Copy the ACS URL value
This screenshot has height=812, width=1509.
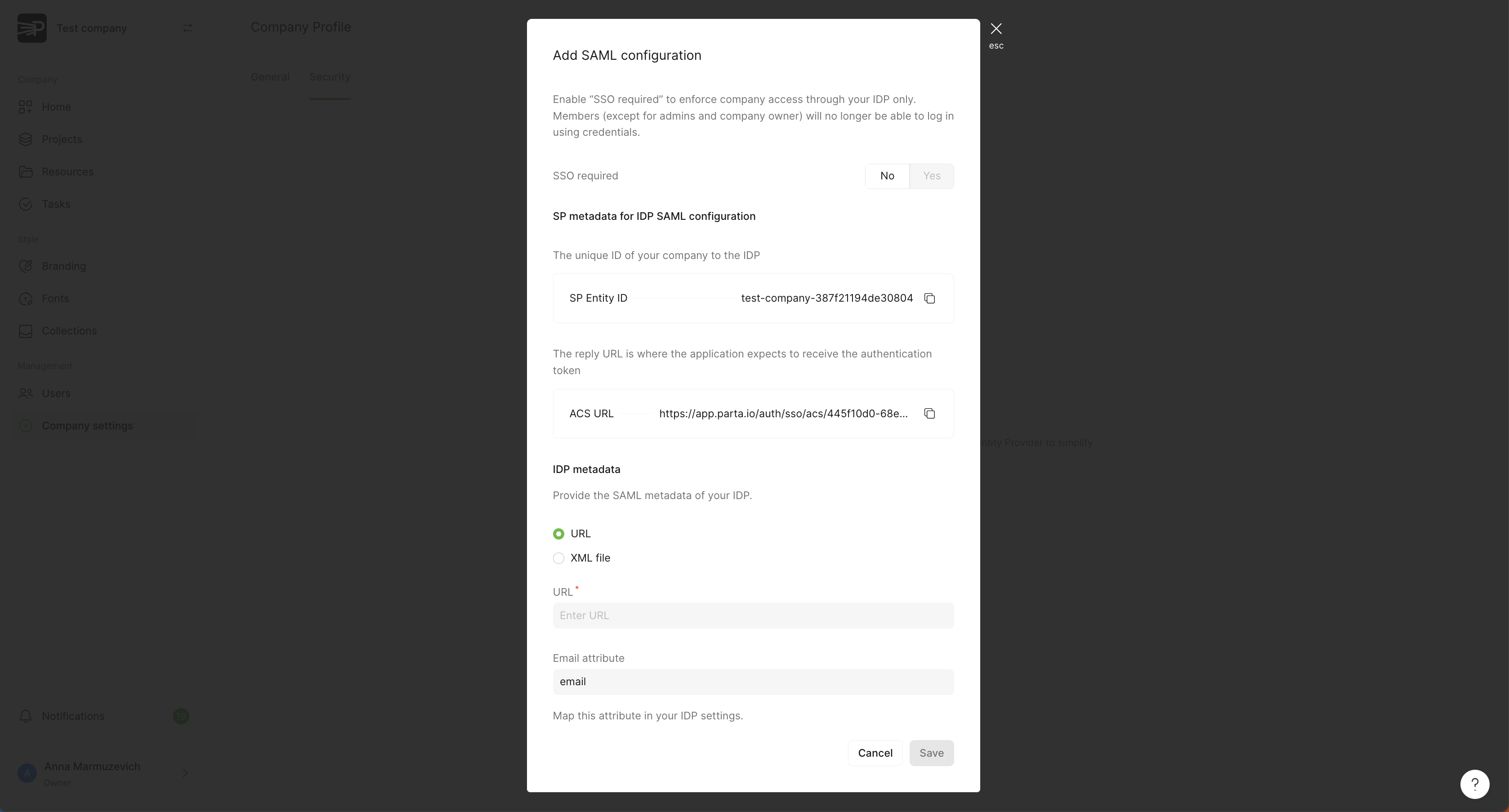[x=929, y=414]
